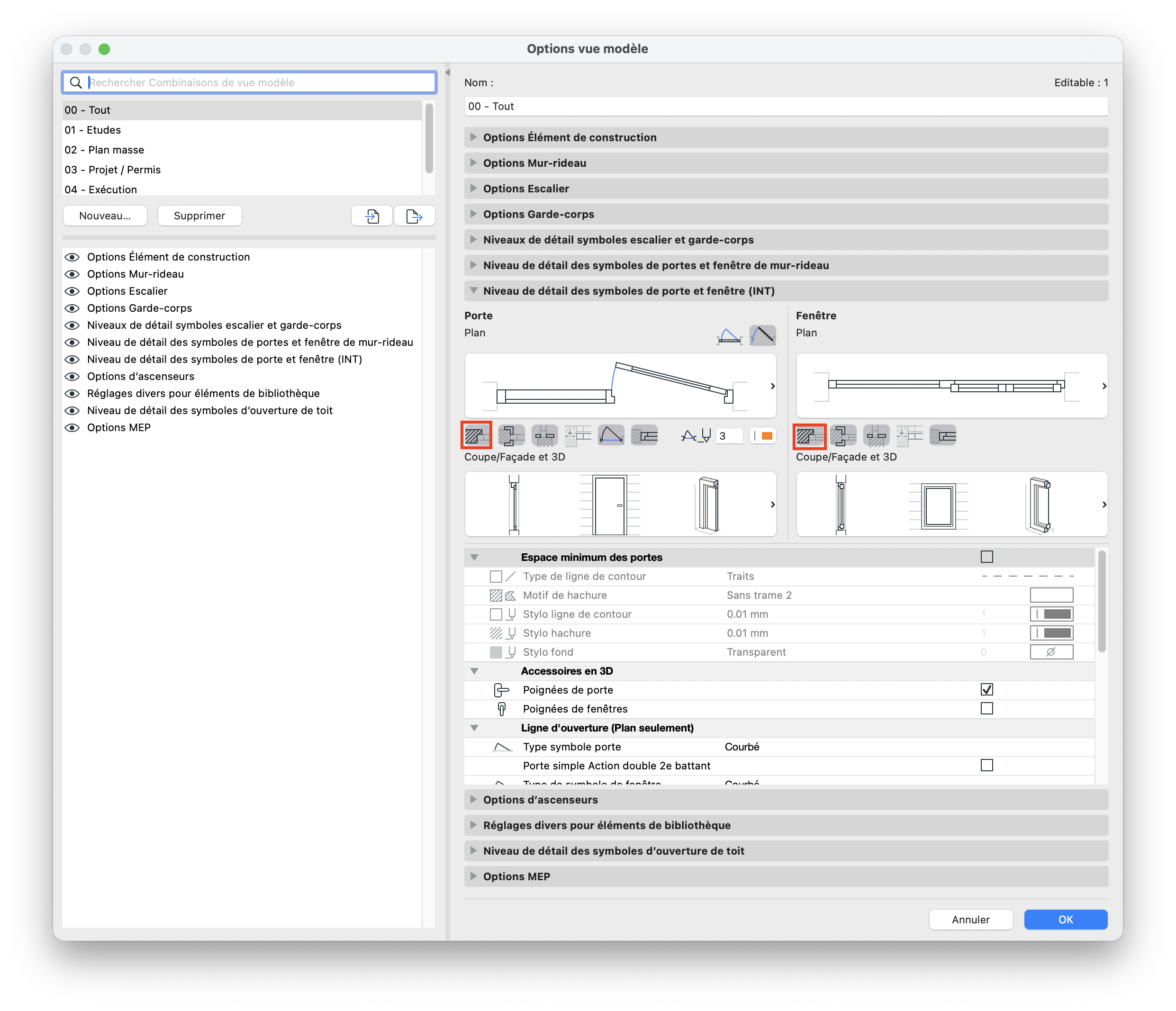Screen dimensions: 1176x1011
Task: Confirm with the OK button
Action: (1065, 919)
